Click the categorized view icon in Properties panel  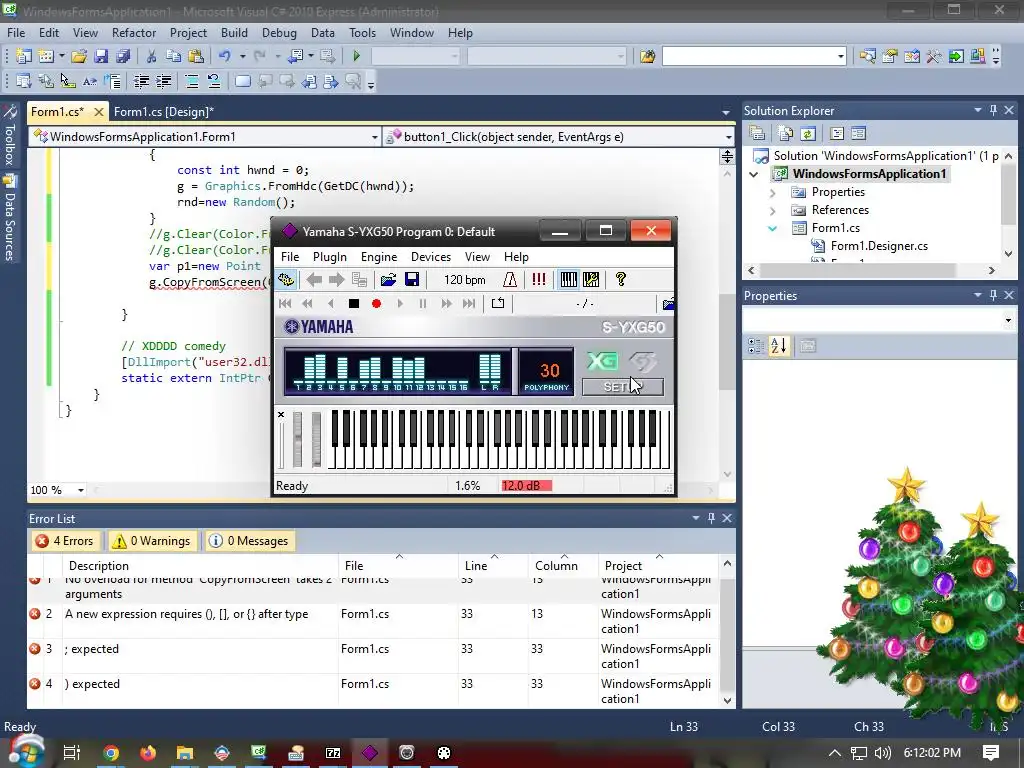(x=756, y=345)
